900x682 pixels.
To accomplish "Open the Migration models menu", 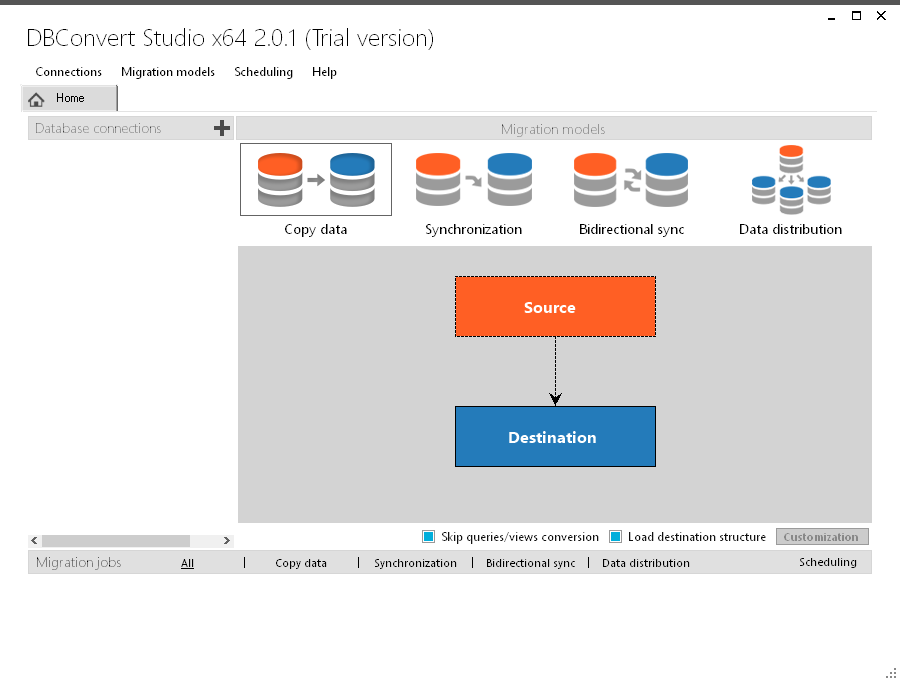I will tap(166, 72).
